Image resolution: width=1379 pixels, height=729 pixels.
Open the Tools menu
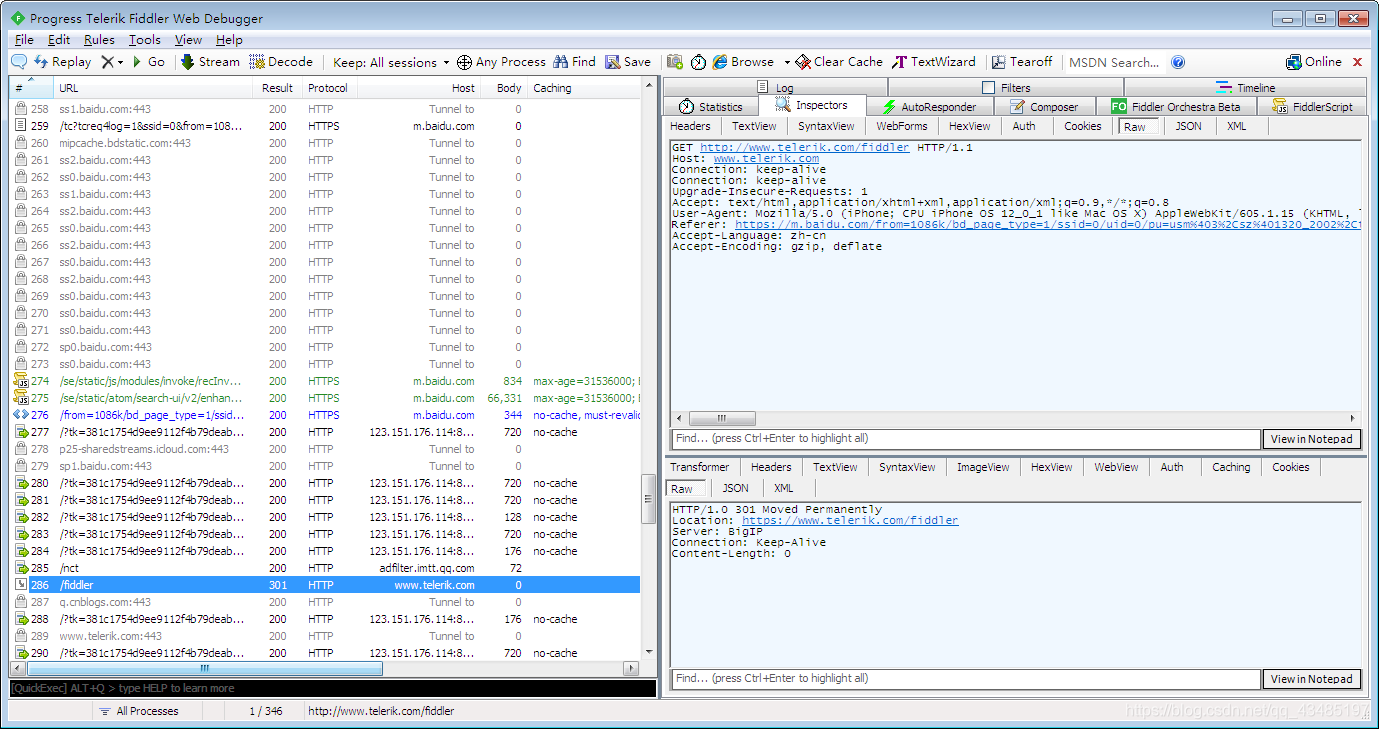pos(145,40)
